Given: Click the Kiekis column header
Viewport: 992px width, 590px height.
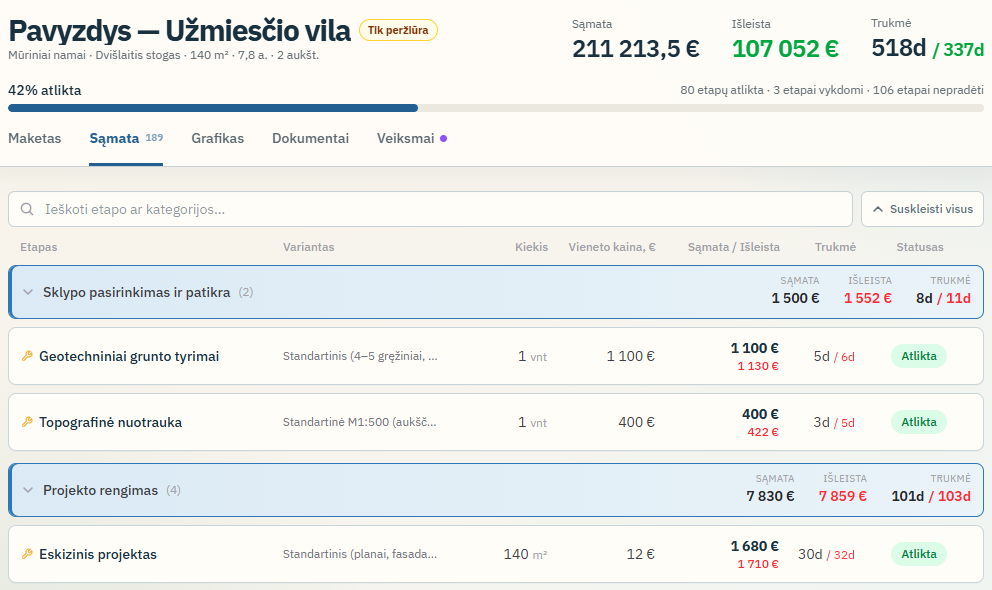Looking at the screenshot, I should pos(531,247).
